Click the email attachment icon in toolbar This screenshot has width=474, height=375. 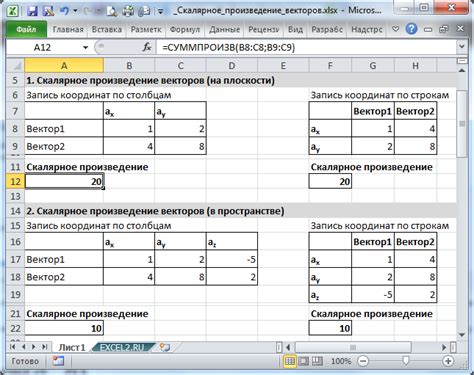click(x=144, y=11)
